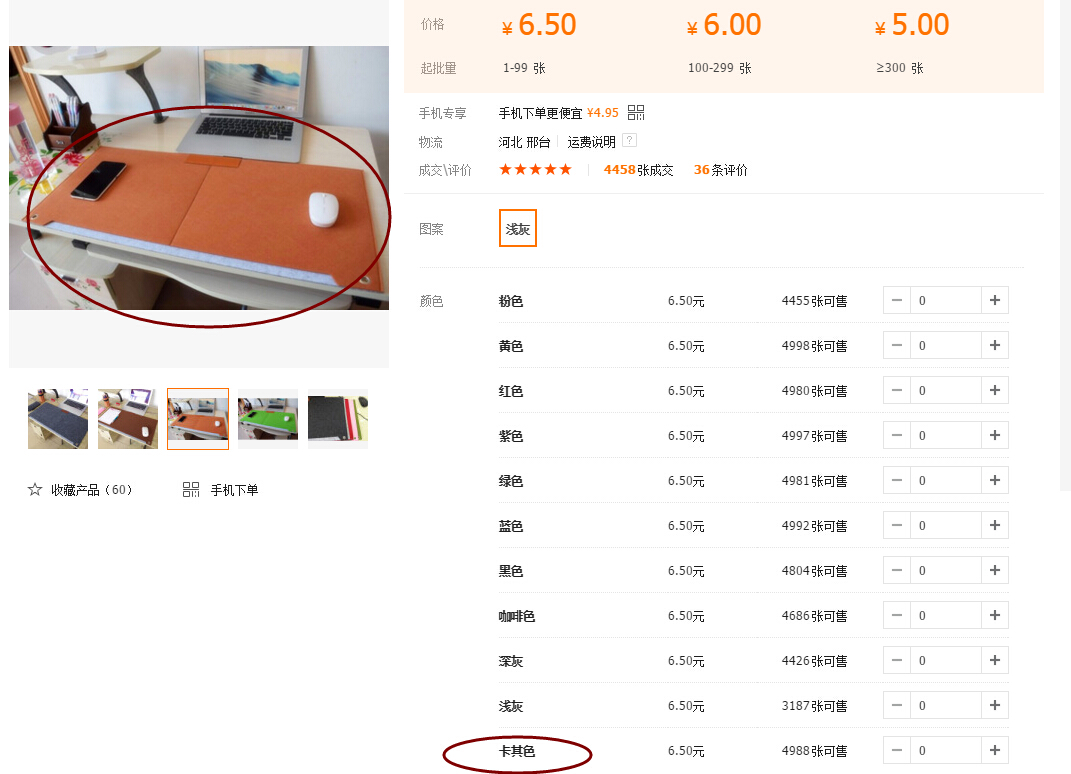Reduce 蓝色 quantity using minus button
This screenshot has width=1071, height=774.
click(x=897, y=526)
